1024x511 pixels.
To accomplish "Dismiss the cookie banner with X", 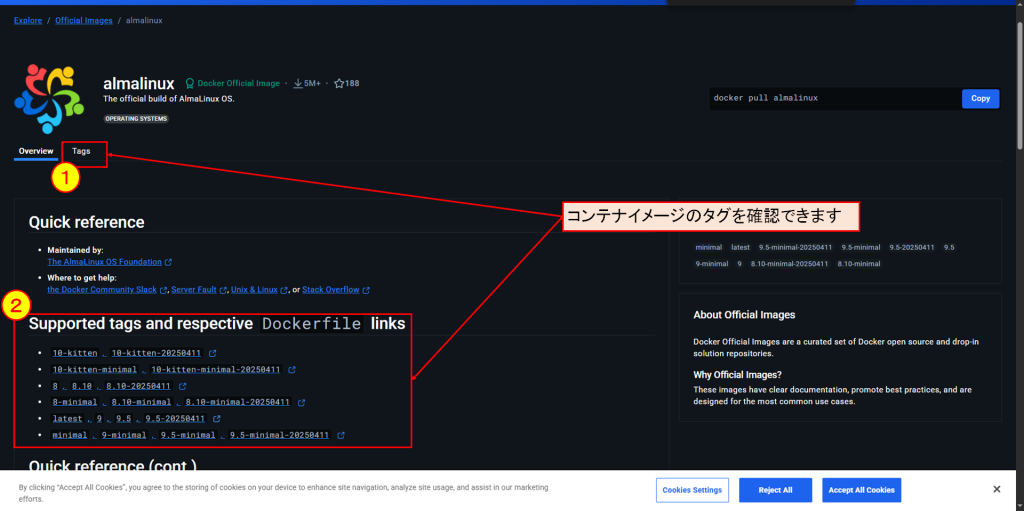I will (x=997, y=489).
